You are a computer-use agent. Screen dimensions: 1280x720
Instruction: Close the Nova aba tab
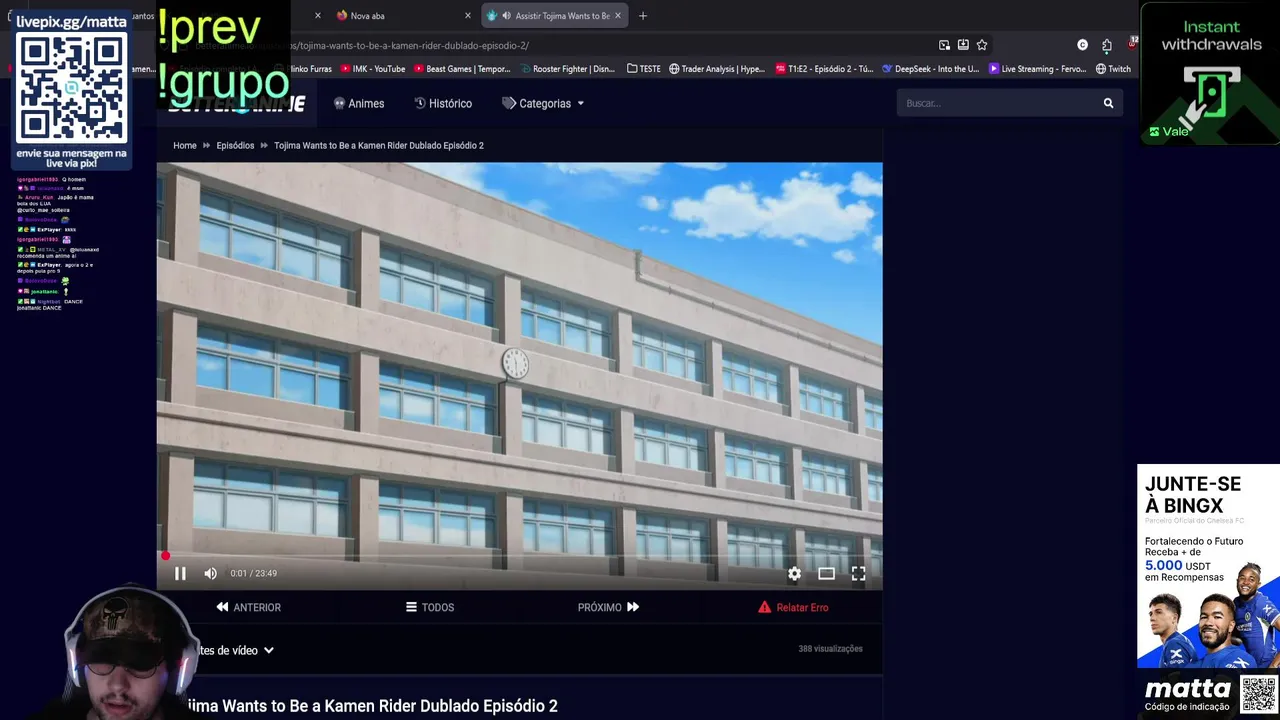coord(467,16)
